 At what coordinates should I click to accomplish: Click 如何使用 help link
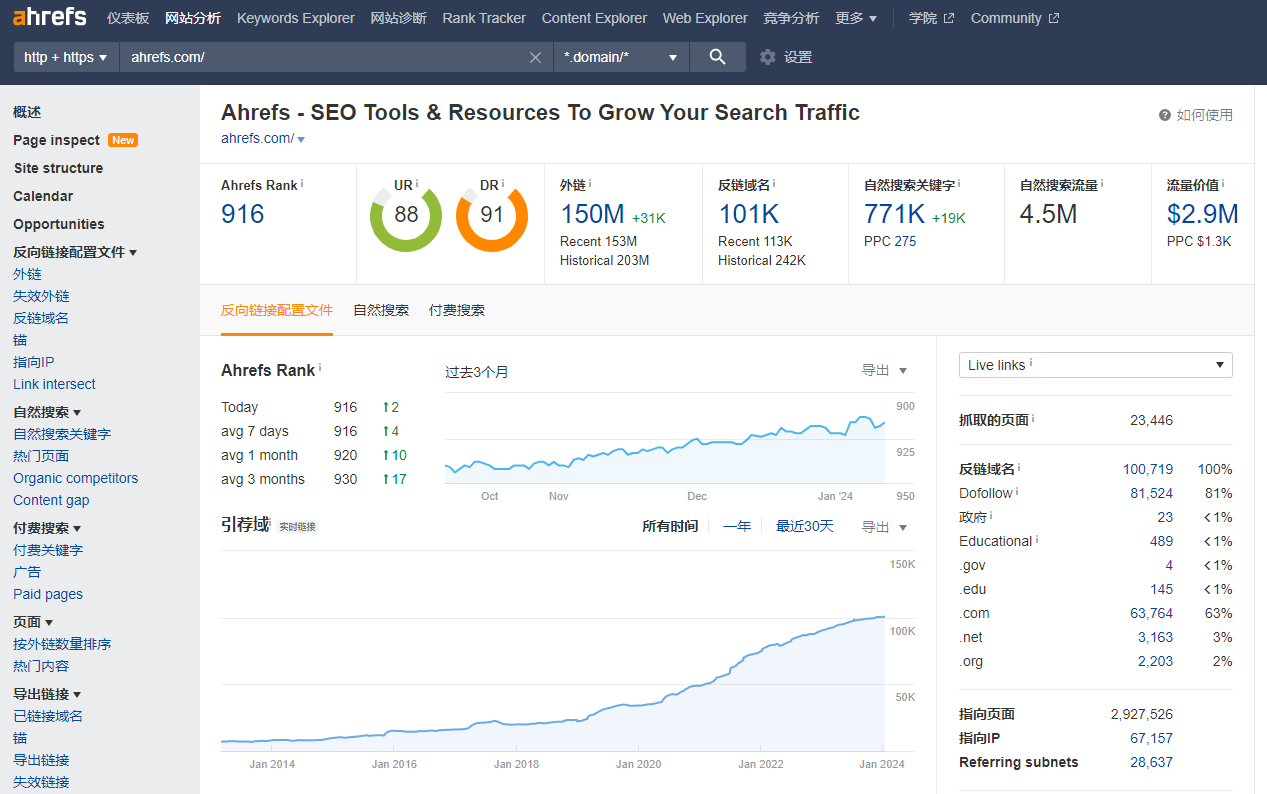point(1205,115)
